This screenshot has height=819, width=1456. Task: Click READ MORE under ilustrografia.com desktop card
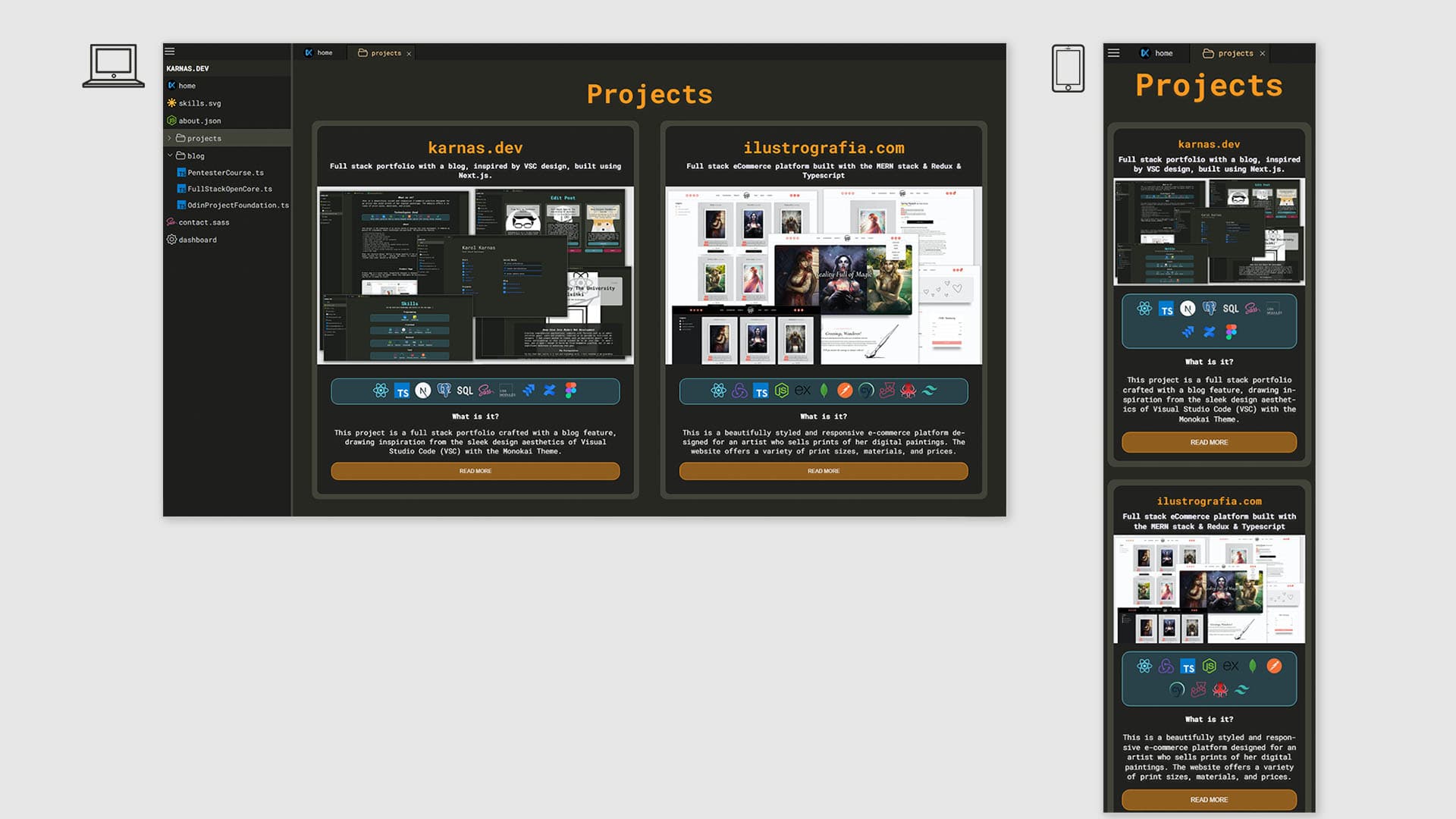(823, 471)
